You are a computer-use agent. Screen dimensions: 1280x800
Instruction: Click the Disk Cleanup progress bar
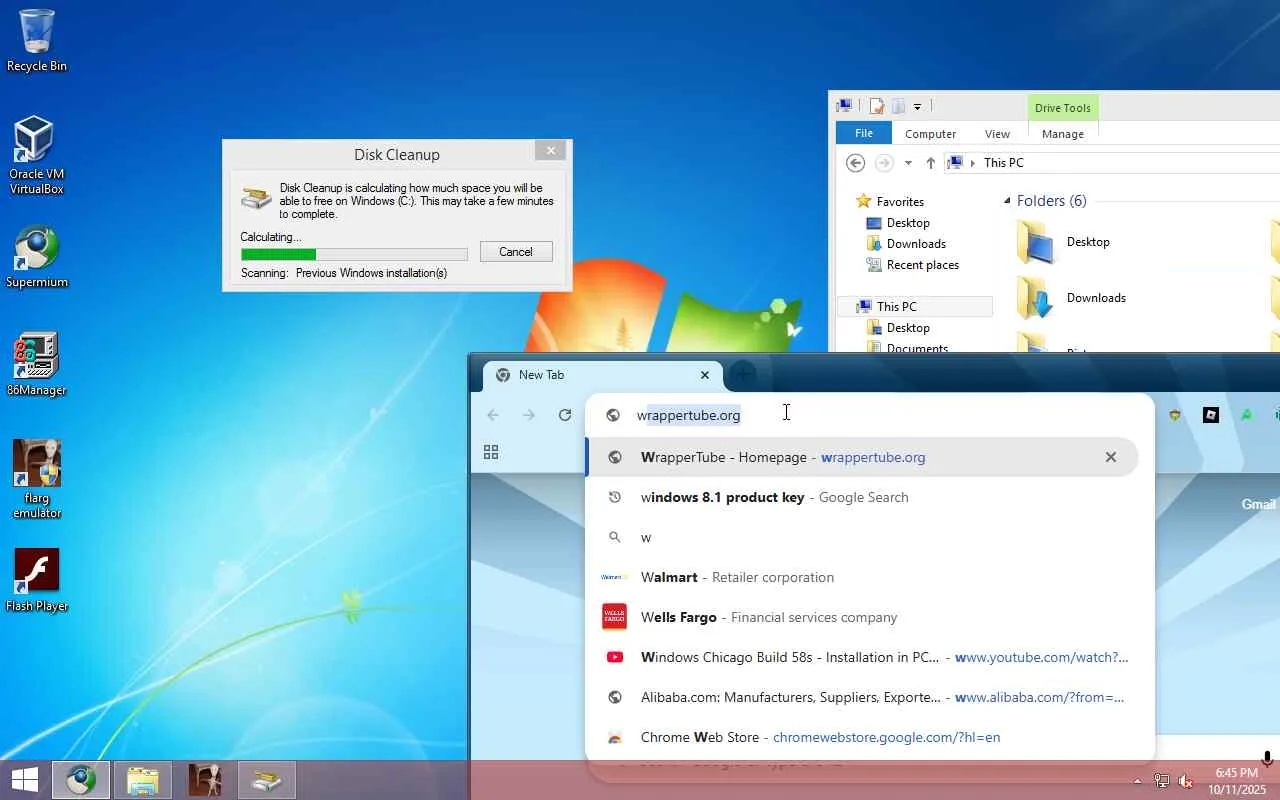pos(354,254)
